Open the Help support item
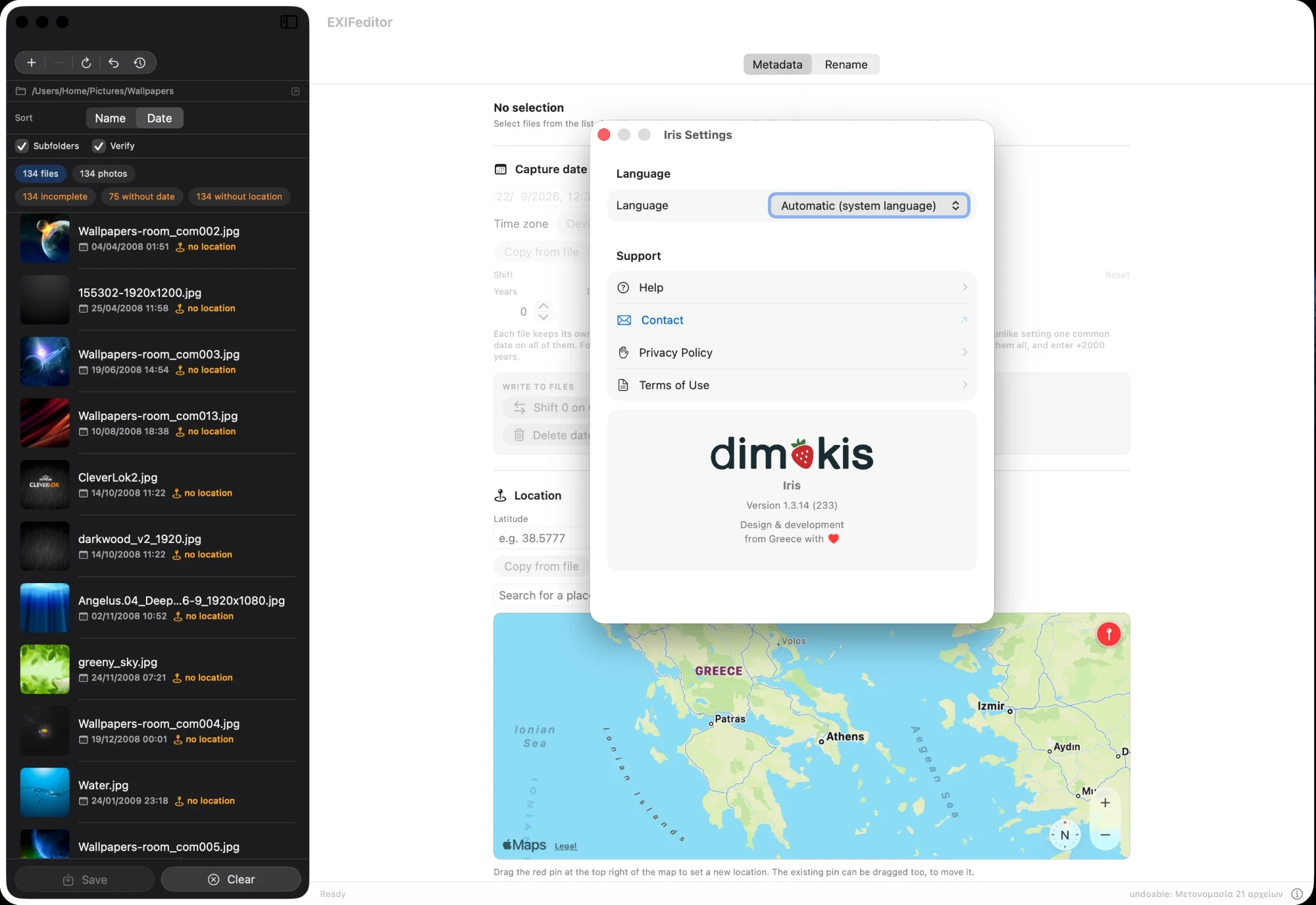Viewport: 1316px width, 905px height. coord(792,288)
